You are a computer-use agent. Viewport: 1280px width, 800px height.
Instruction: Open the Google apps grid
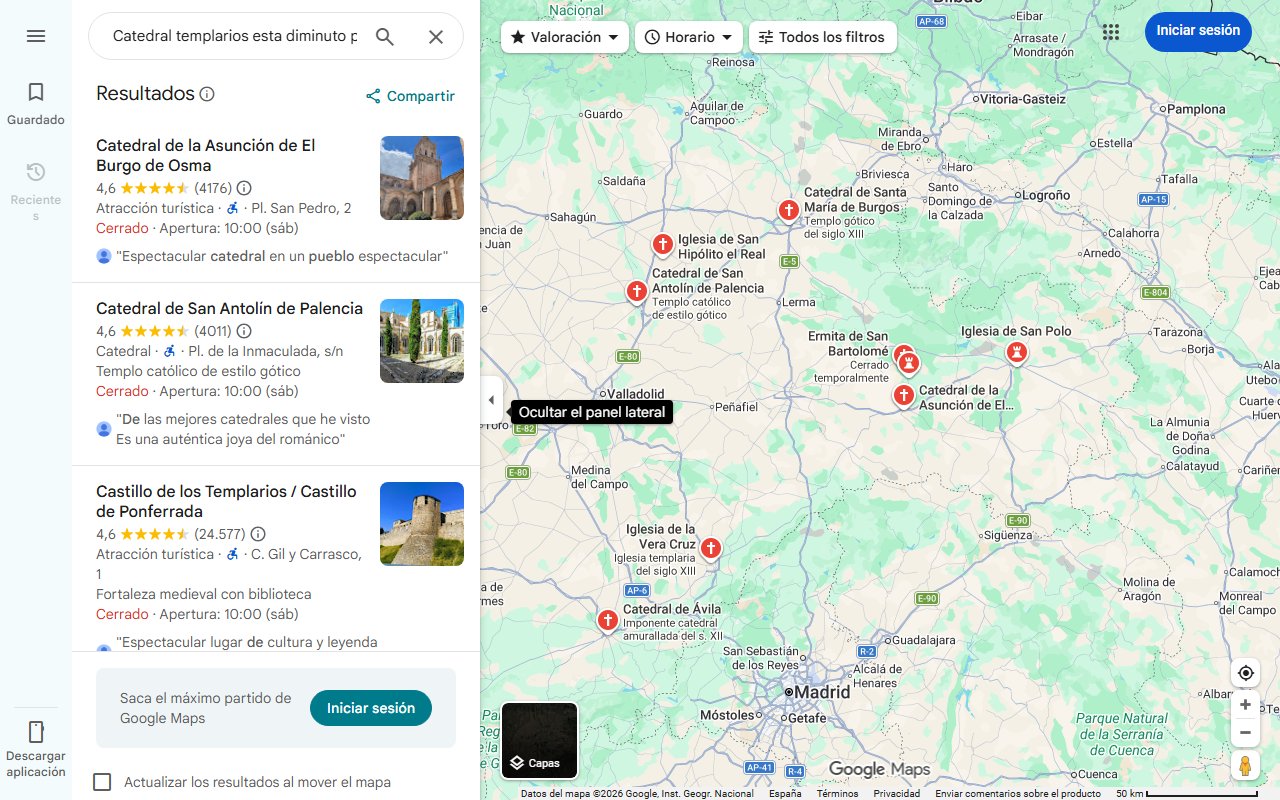1111,31
